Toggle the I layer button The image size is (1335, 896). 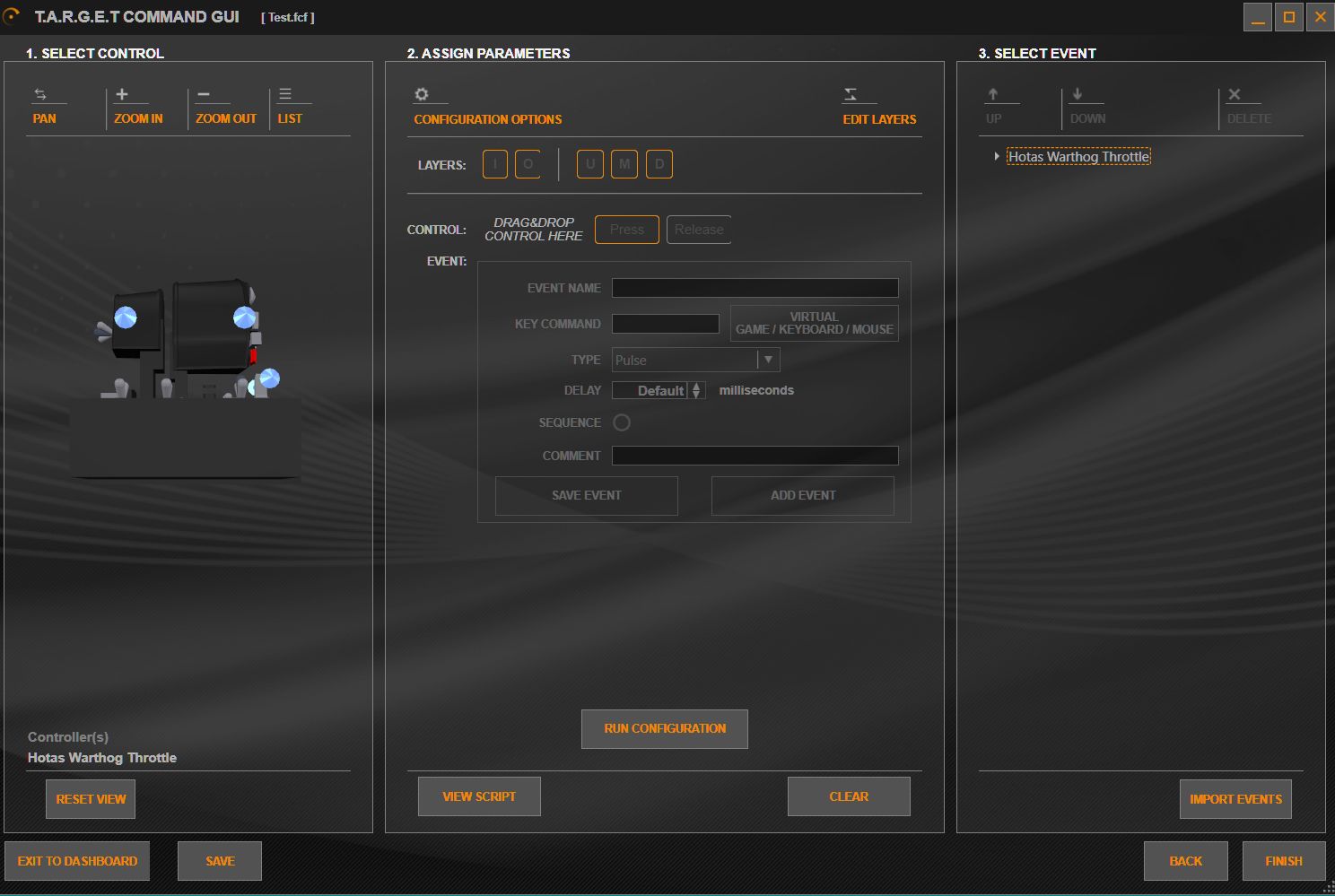495,164
